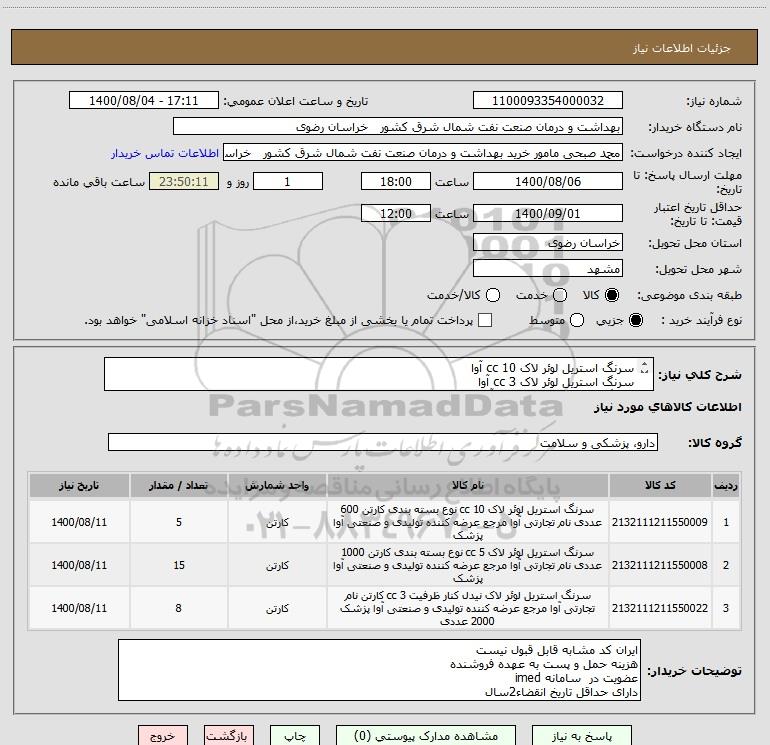Click the تعداد / مقدار column header
This screenshot has height=745, width=770.
coord(179,486)
